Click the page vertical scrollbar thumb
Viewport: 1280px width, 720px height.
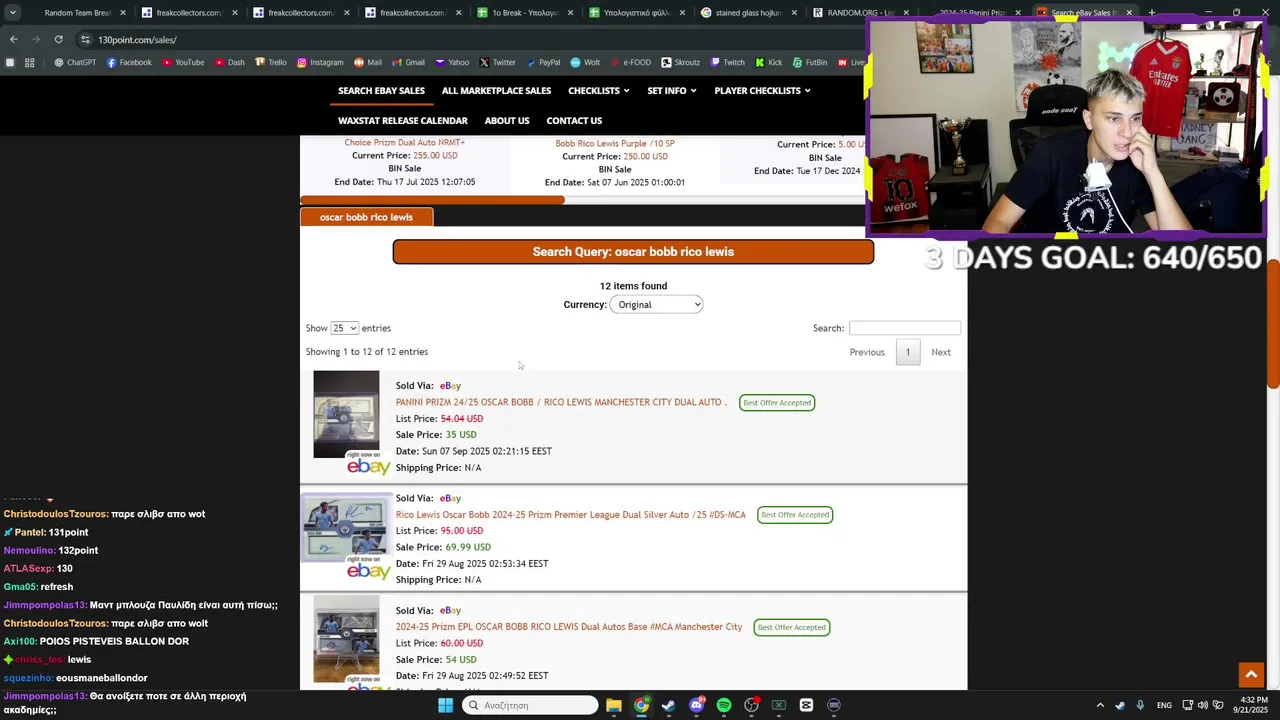[x=1272, y=324]
